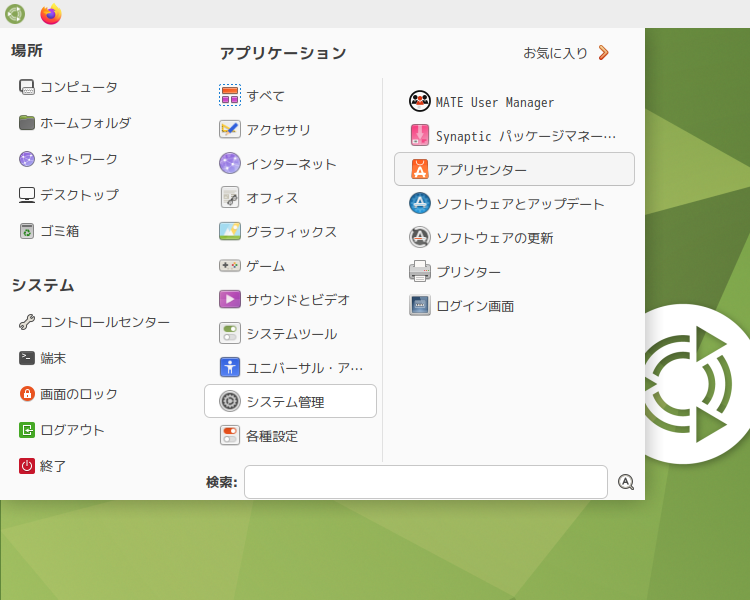Click the search icon beside the search field
Screen dimensions: 750x600
pyautogui.click(x=626, y=482)
